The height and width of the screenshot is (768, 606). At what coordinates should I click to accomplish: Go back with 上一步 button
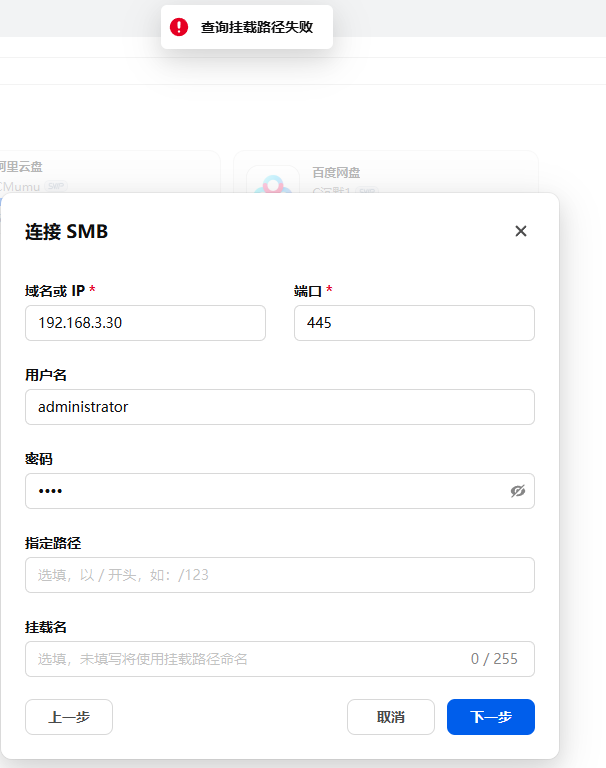(69, 717)
